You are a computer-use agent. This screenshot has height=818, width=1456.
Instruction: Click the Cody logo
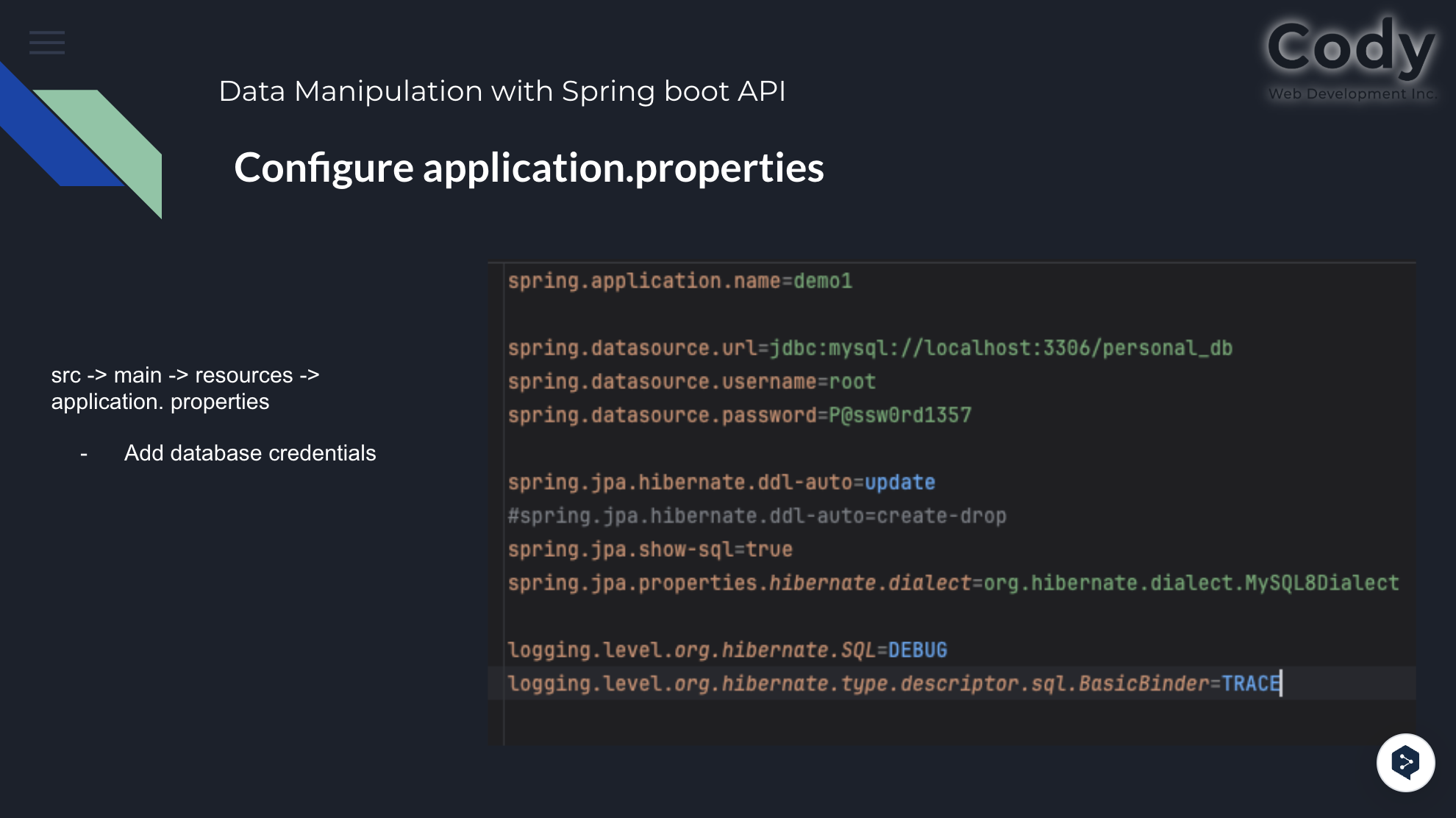(x=1351, y=47)
